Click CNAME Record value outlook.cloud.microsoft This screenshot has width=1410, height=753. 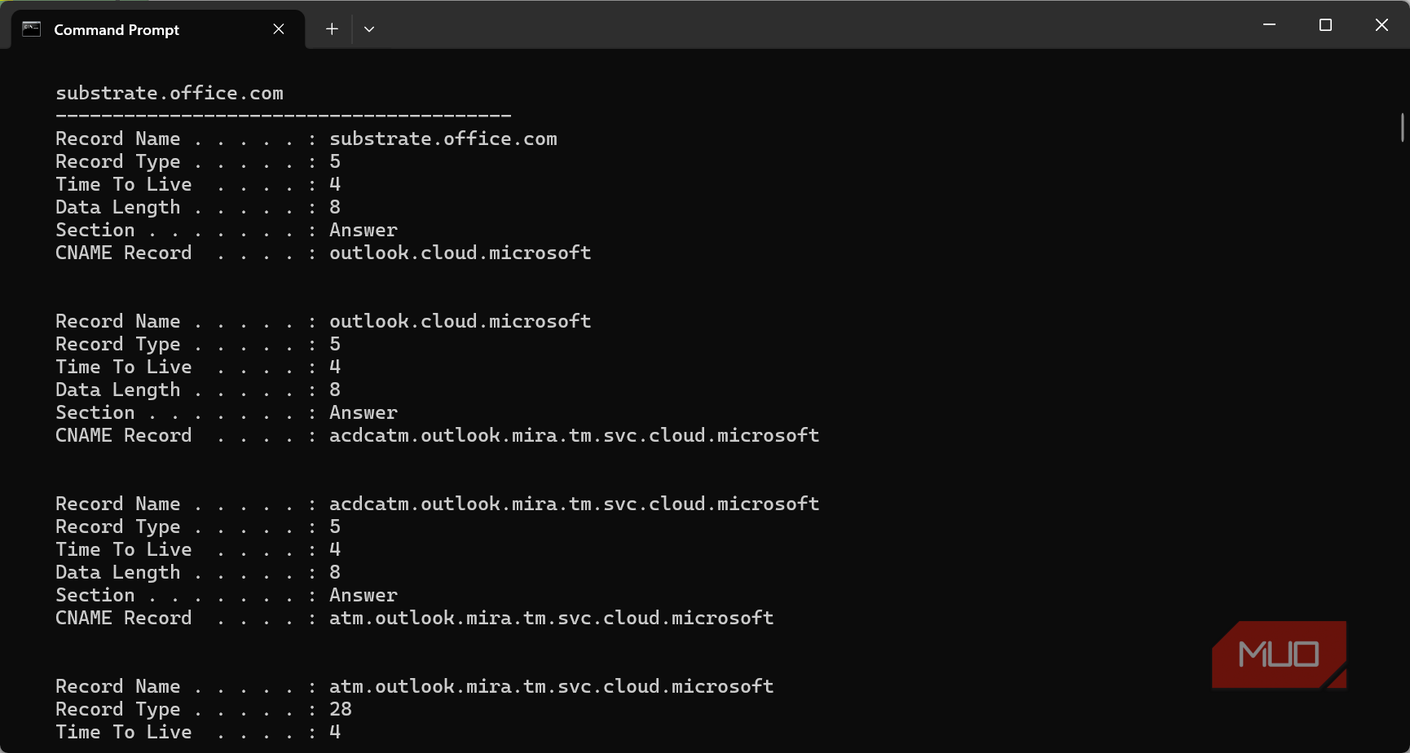pos(460,253)
